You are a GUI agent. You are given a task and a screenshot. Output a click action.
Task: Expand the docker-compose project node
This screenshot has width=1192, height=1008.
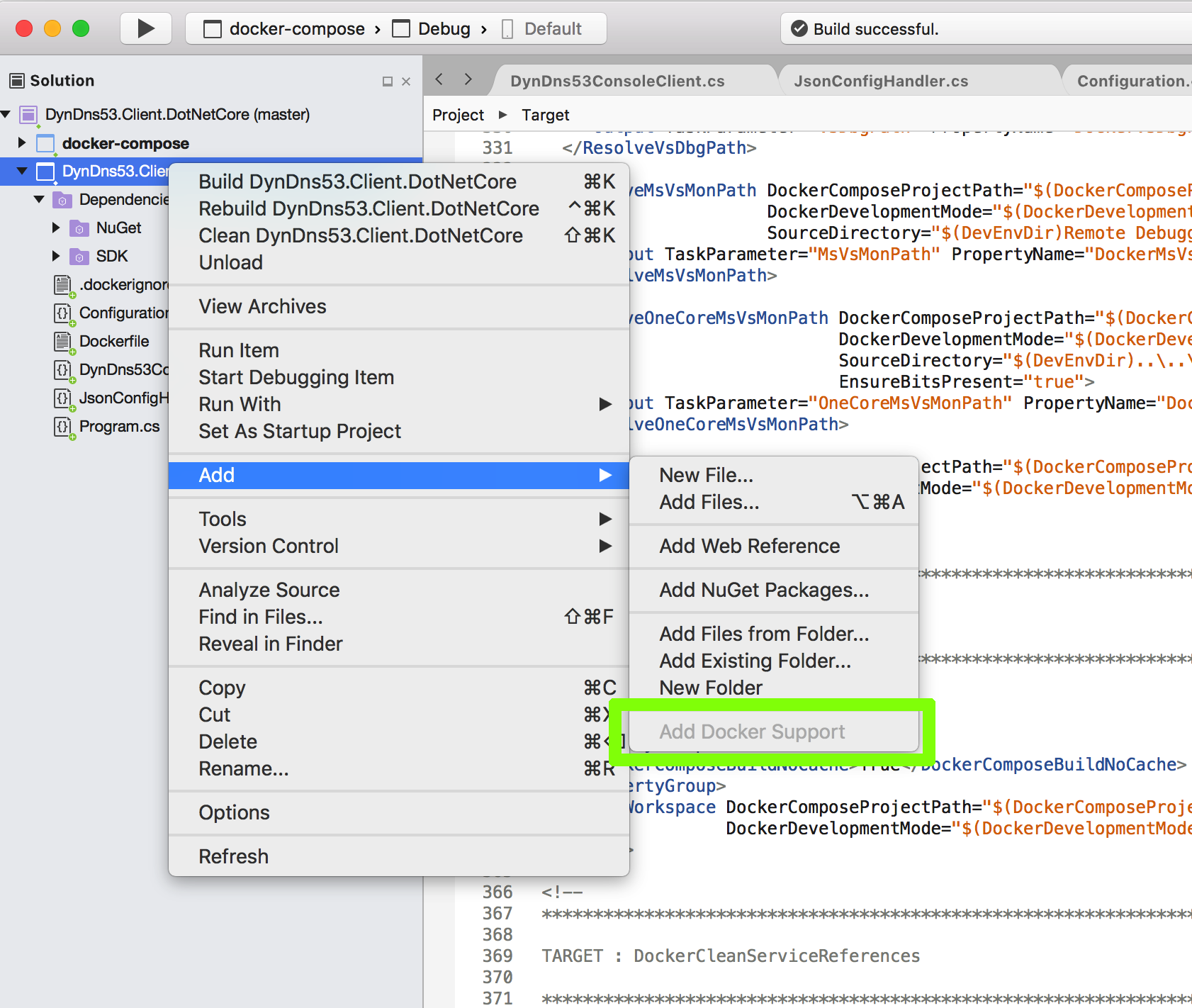pyautogui.click(x=21, y=143)
